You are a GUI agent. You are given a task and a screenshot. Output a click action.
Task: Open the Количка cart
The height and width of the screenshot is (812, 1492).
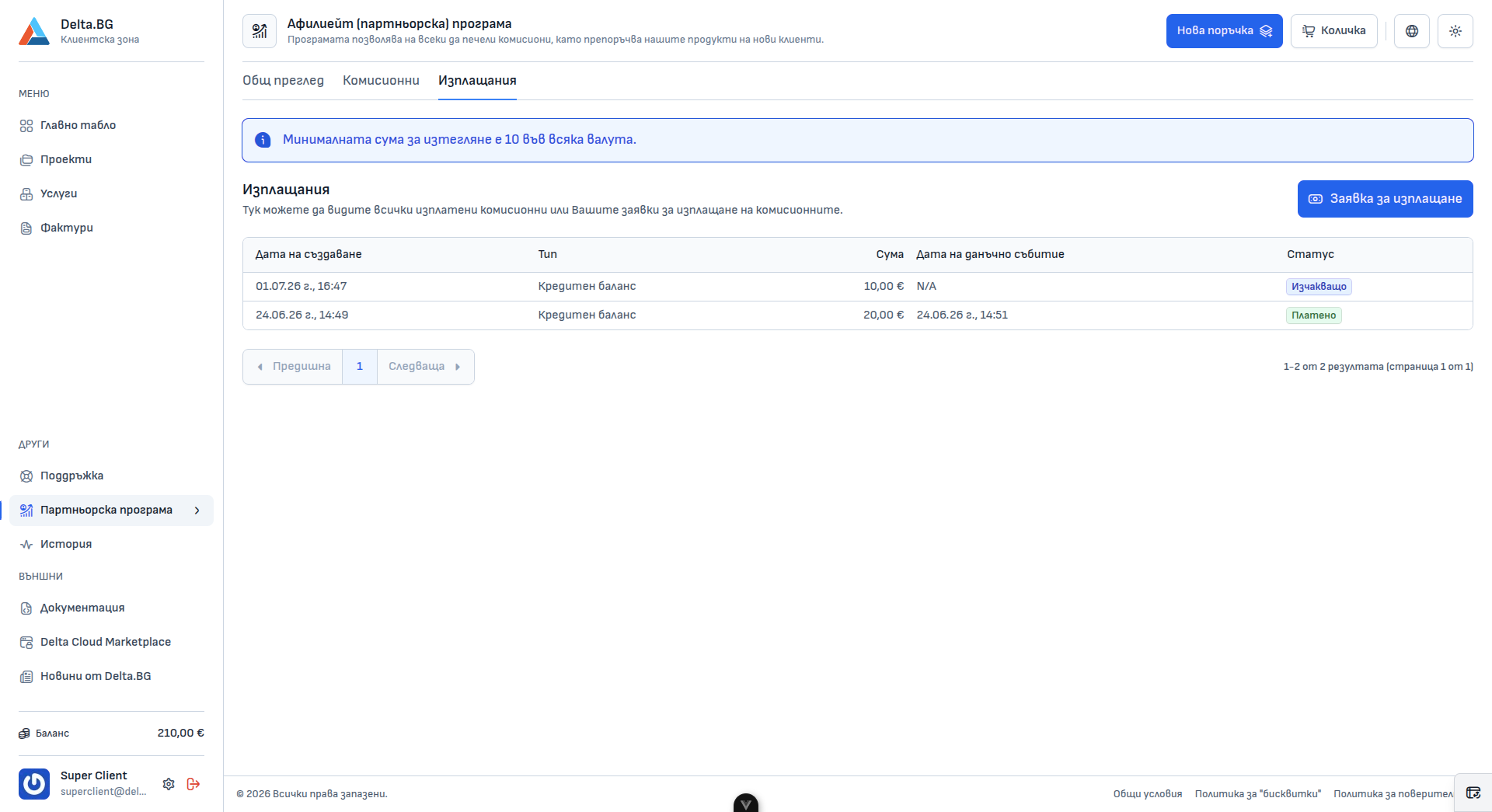(1333, 31)
